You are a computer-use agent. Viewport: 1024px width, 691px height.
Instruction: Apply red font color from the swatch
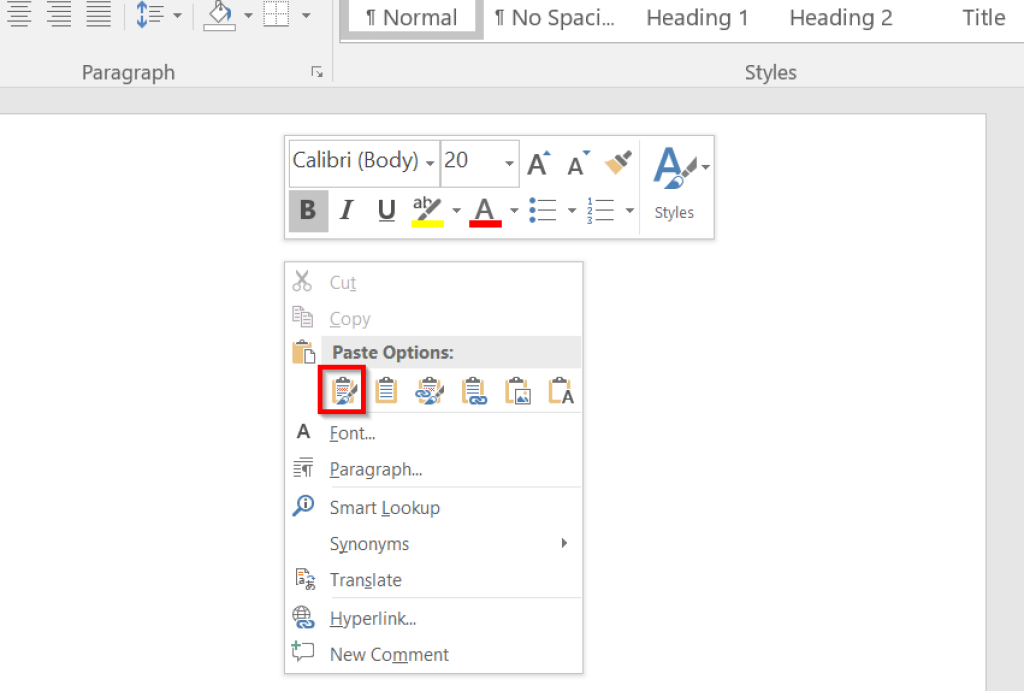(x=484, y=210)
